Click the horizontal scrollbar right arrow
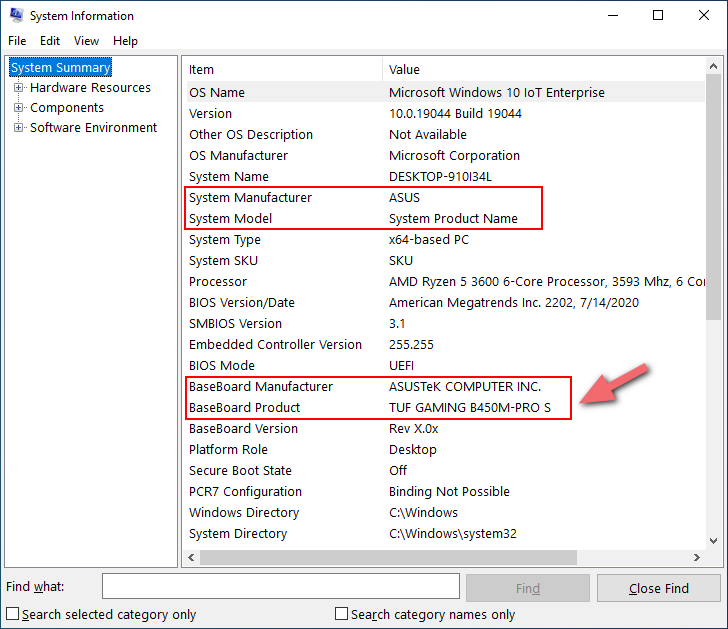728x629 pixels. click(696, 557)
